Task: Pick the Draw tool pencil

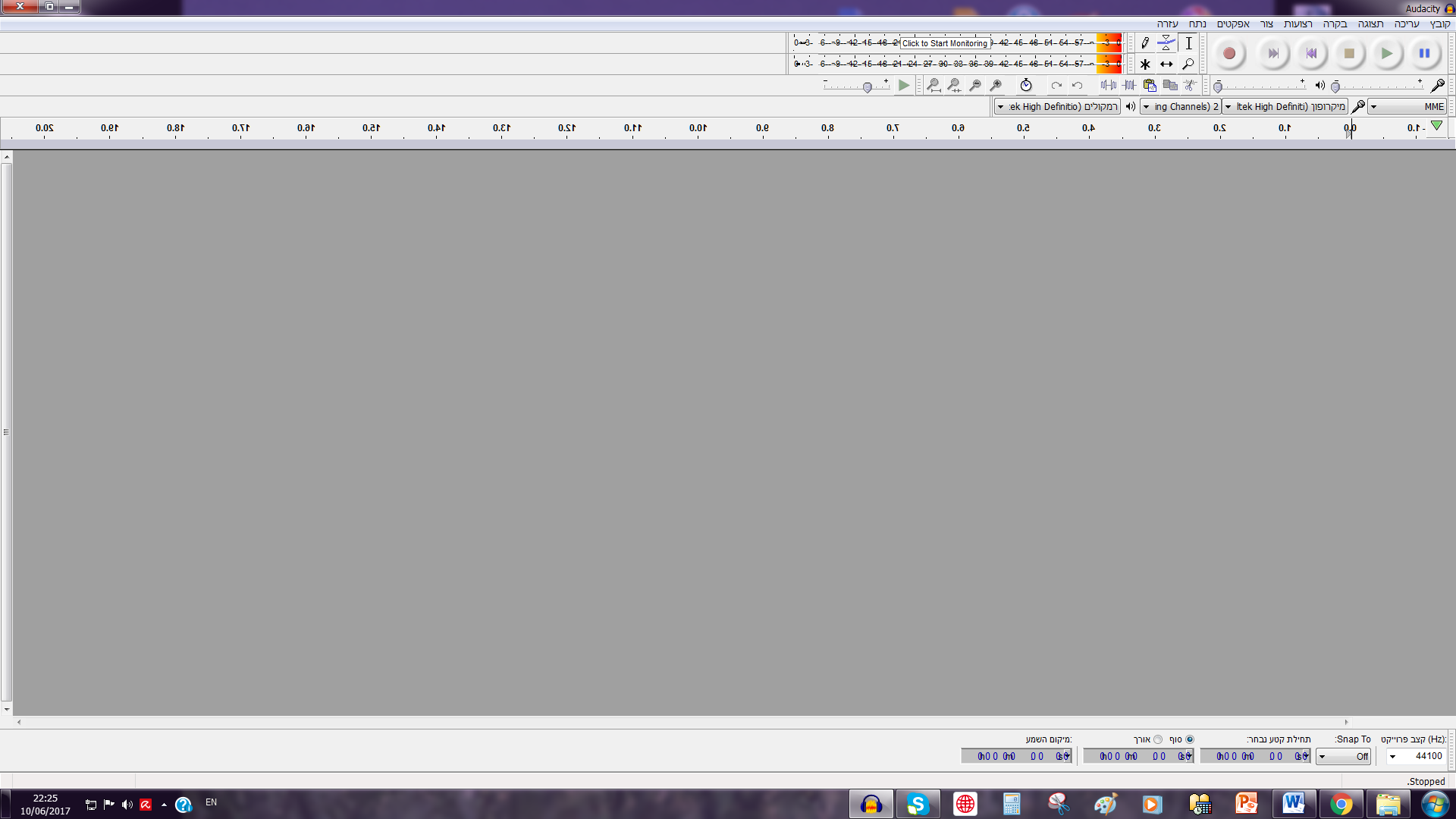Action: point(1145,43)
